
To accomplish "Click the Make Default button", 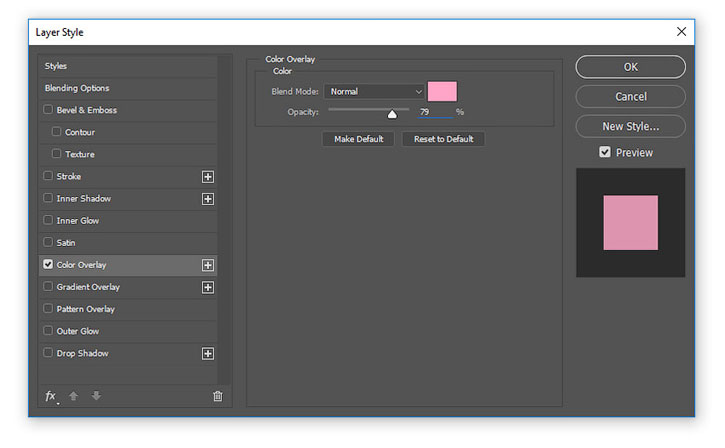I will pos(358,139).
